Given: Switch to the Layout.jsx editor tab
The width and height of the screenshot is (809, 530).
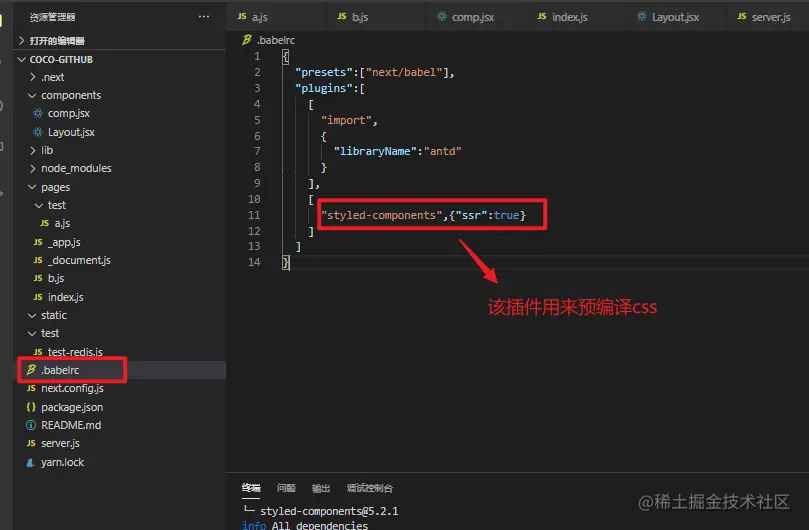Looking at the screenshot, I should [x=676, y=17].
